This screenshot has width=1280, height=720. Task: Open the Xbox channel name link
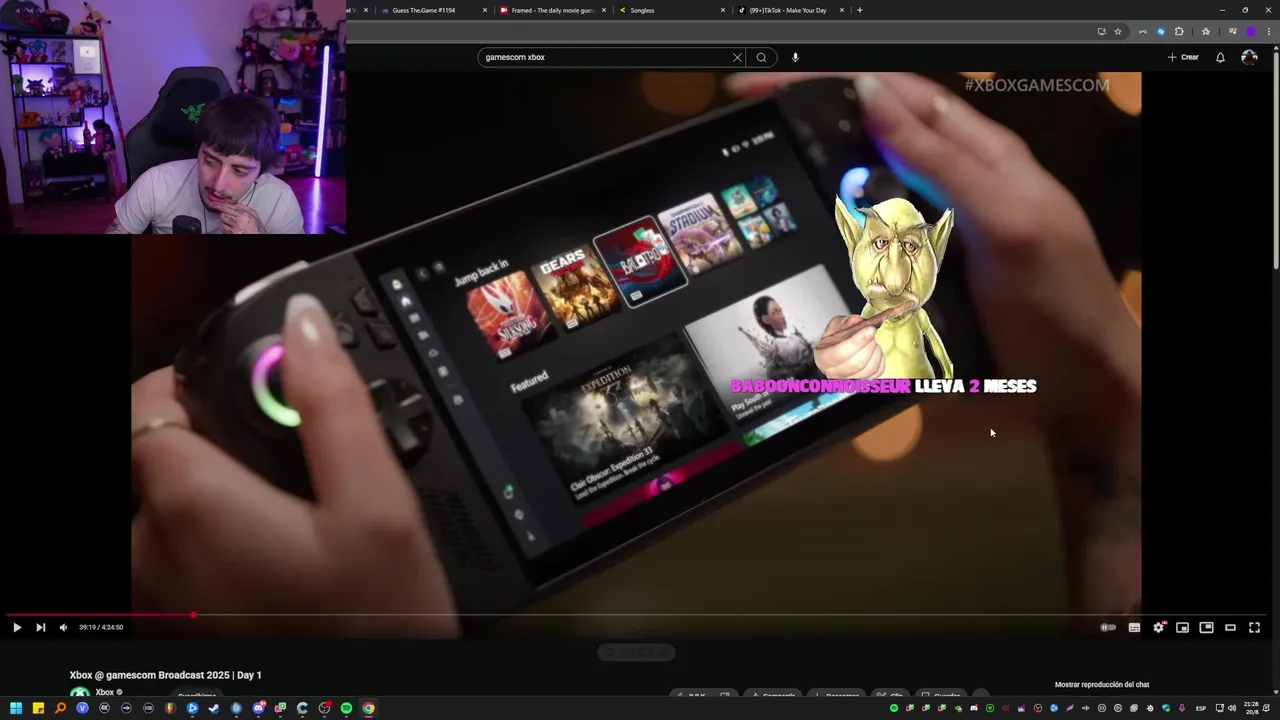104,692
